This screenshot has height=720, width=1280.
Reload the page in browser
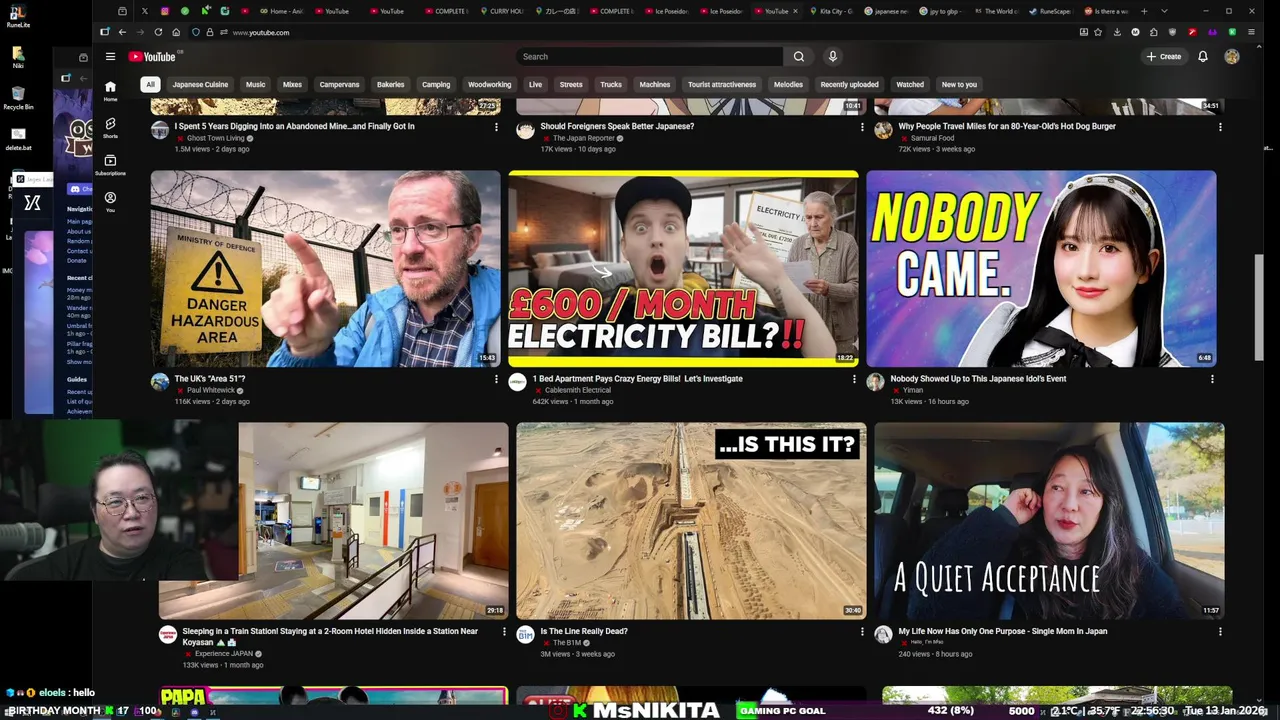(158, 32)
